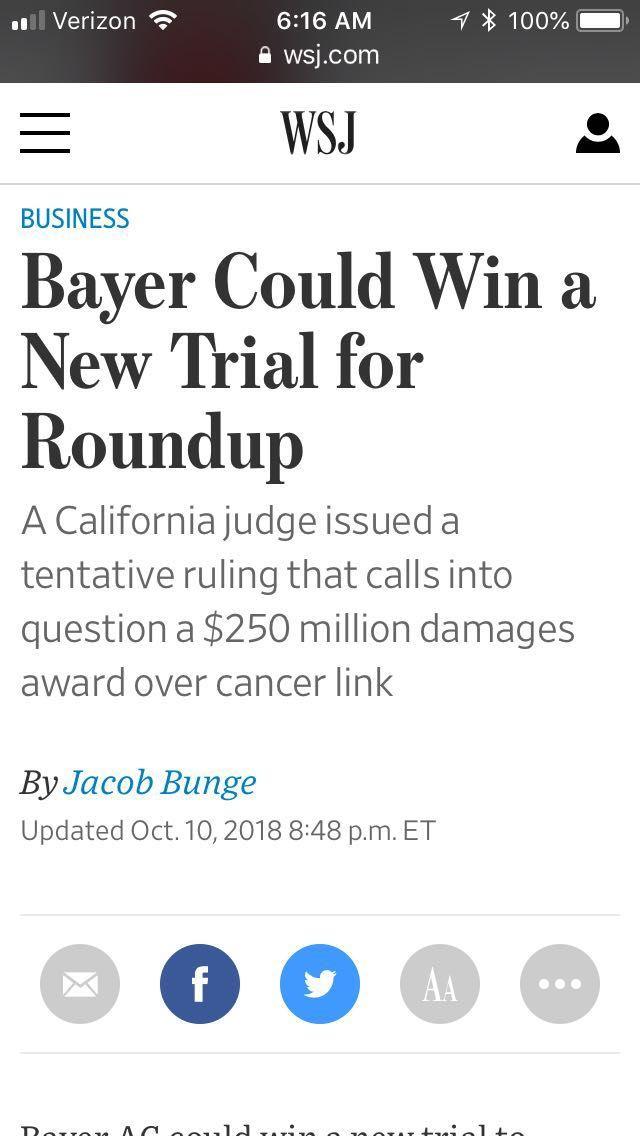
Task: Tap the California judge subheadline text
Action: (x=297, y=602)
